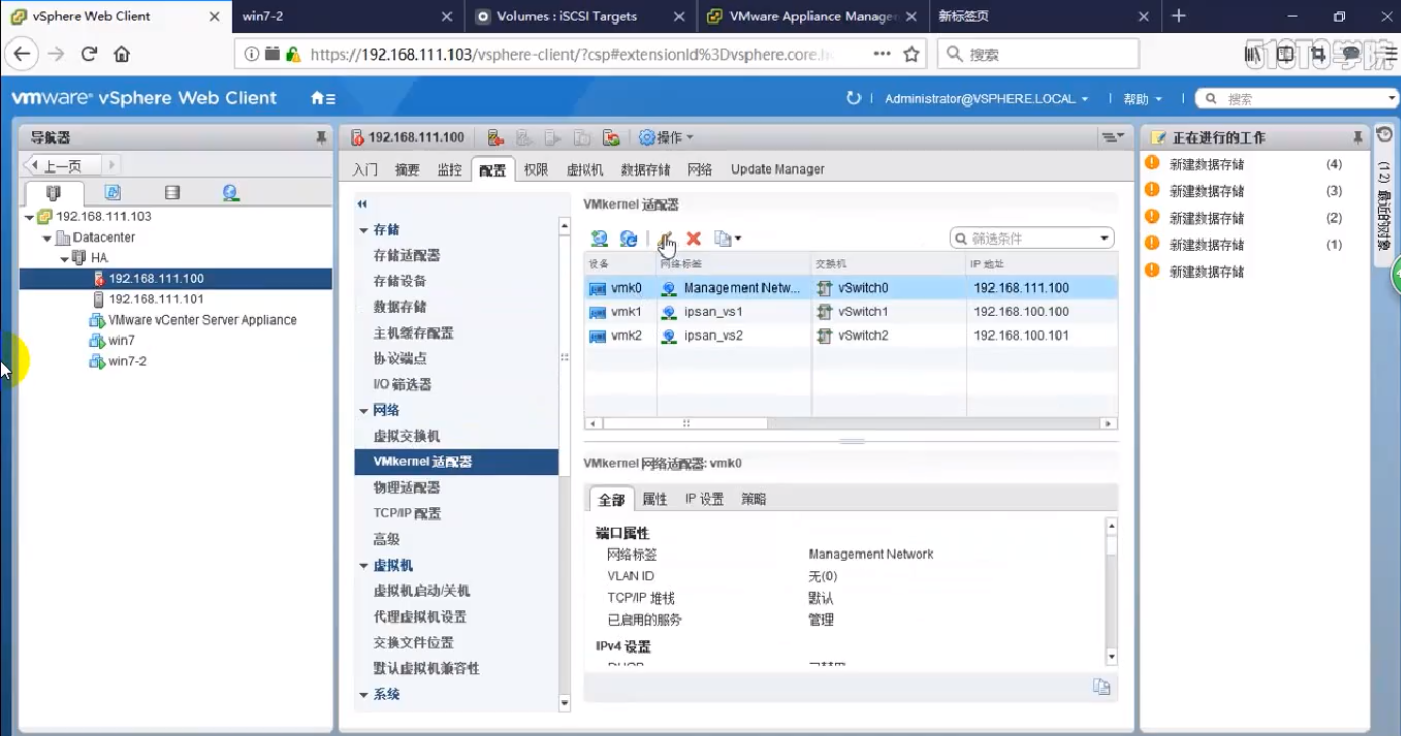Open the 操作 actions dropdown
The width and height of the screenshot is (1401, 736).
[666, 137]
